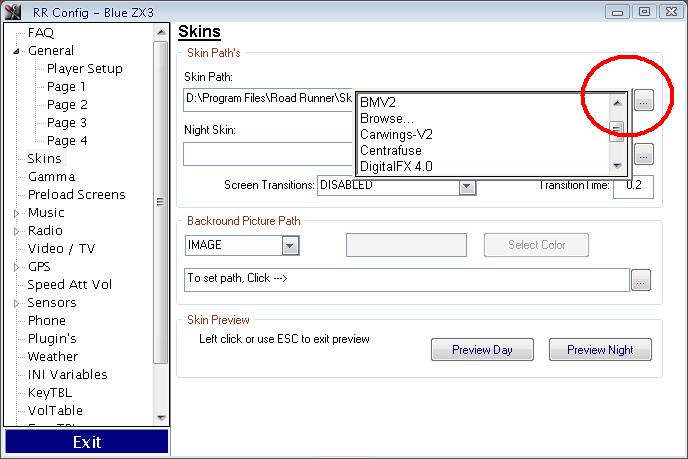Click the TransitionTime input field
Screen dimensions: 688x459
click(x=632, y=186)
